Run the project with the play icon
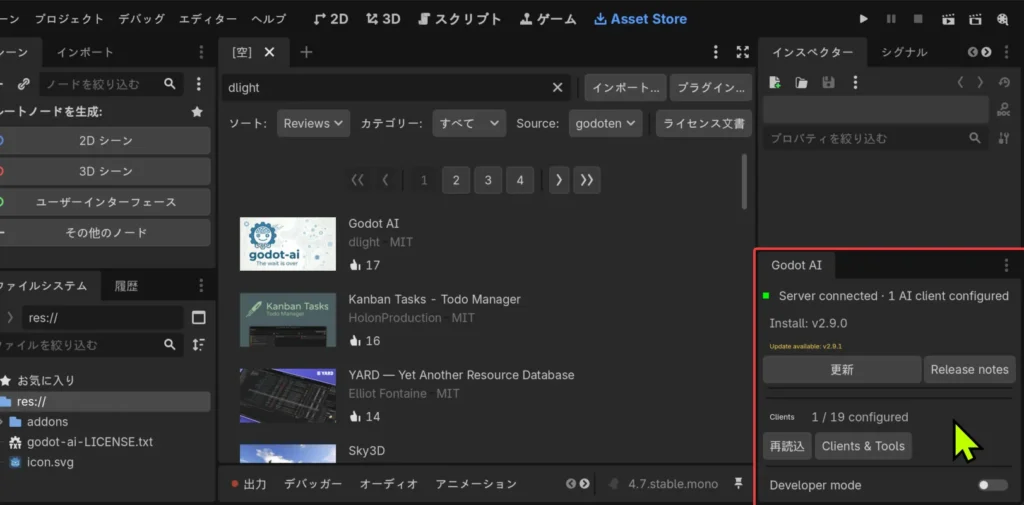The width and height of the screenshot is (1024, 505). (x=863, y=19)
